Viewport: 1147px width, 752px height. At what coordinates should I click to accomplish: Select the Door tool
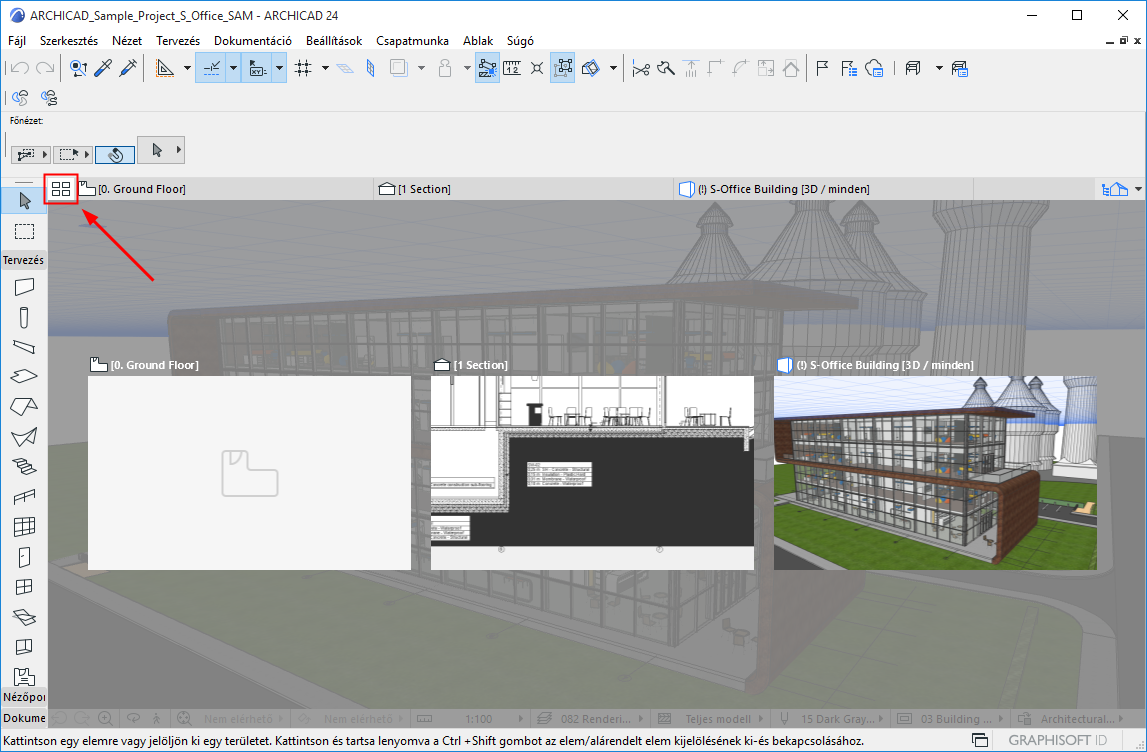(x=24, y=557)
